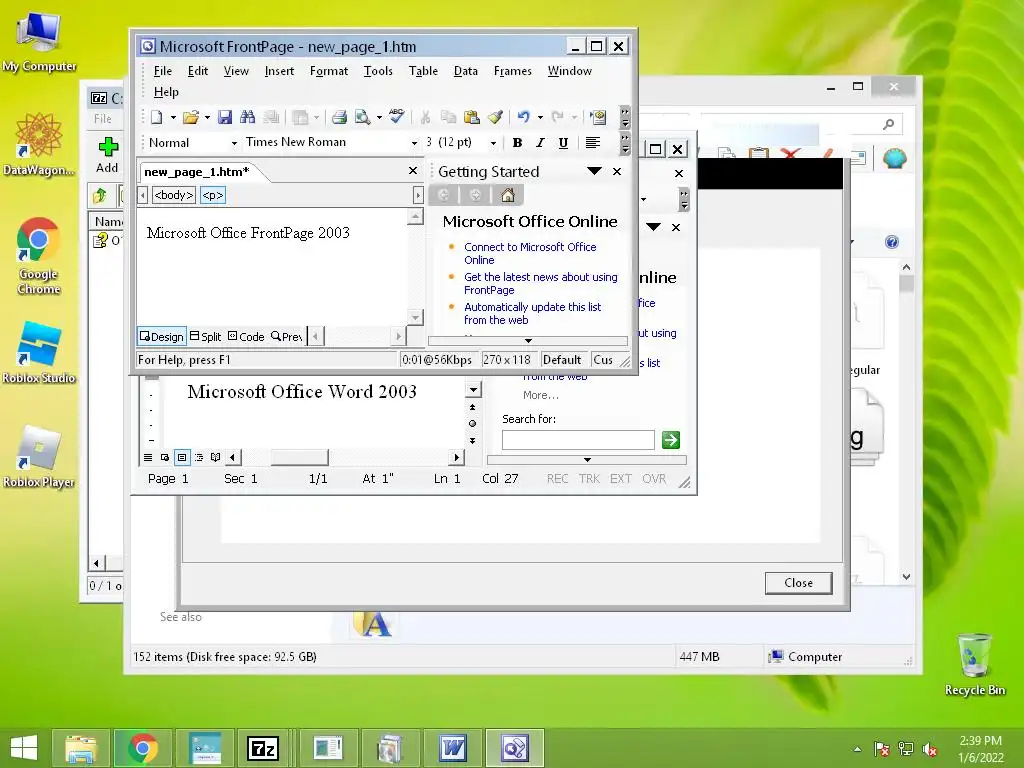Click Word's Reading Layout book icon
The image size is (1024, 768).
pos(216,457)
